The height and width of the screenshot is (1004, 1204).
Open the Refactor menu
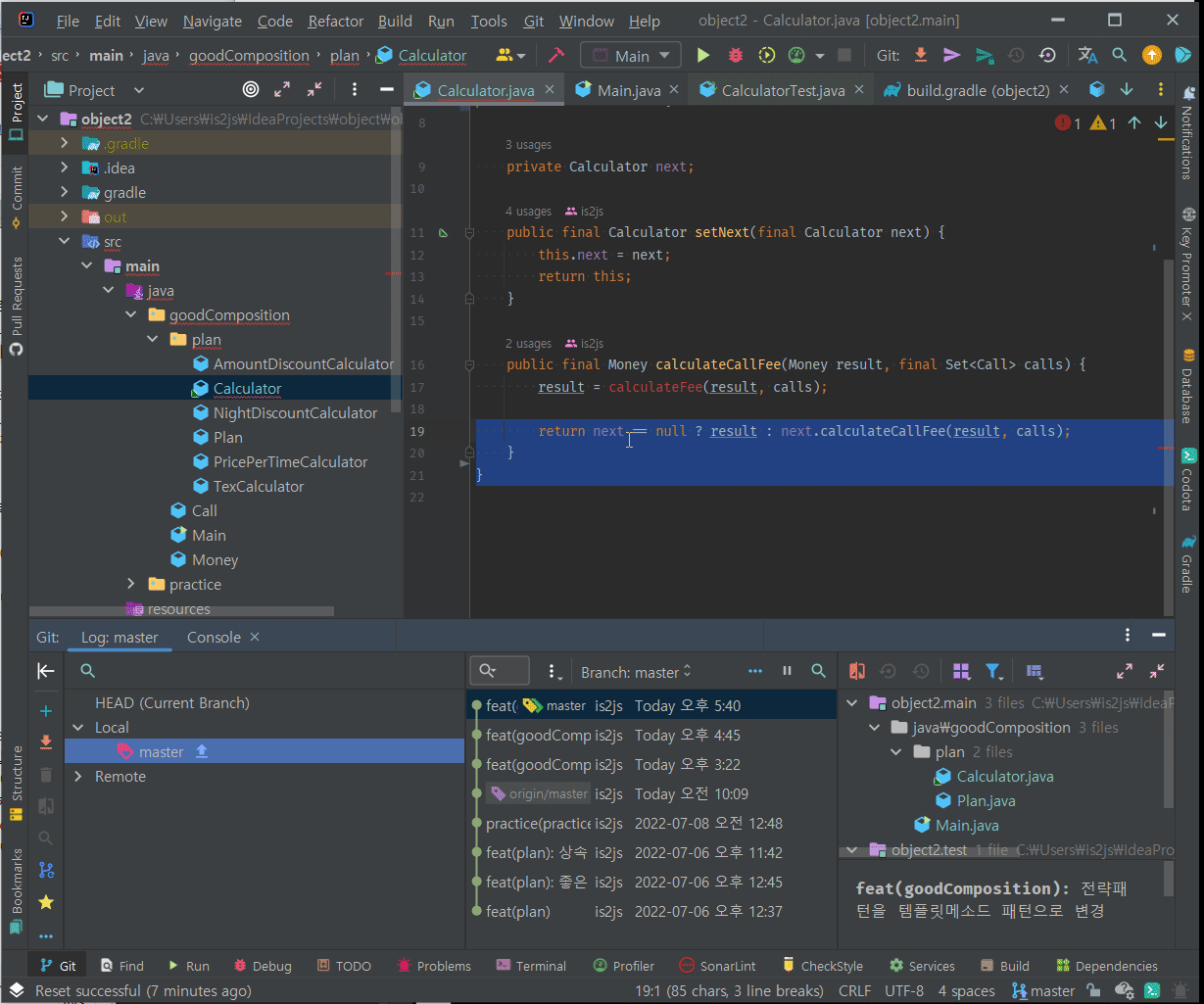point(335,21)
